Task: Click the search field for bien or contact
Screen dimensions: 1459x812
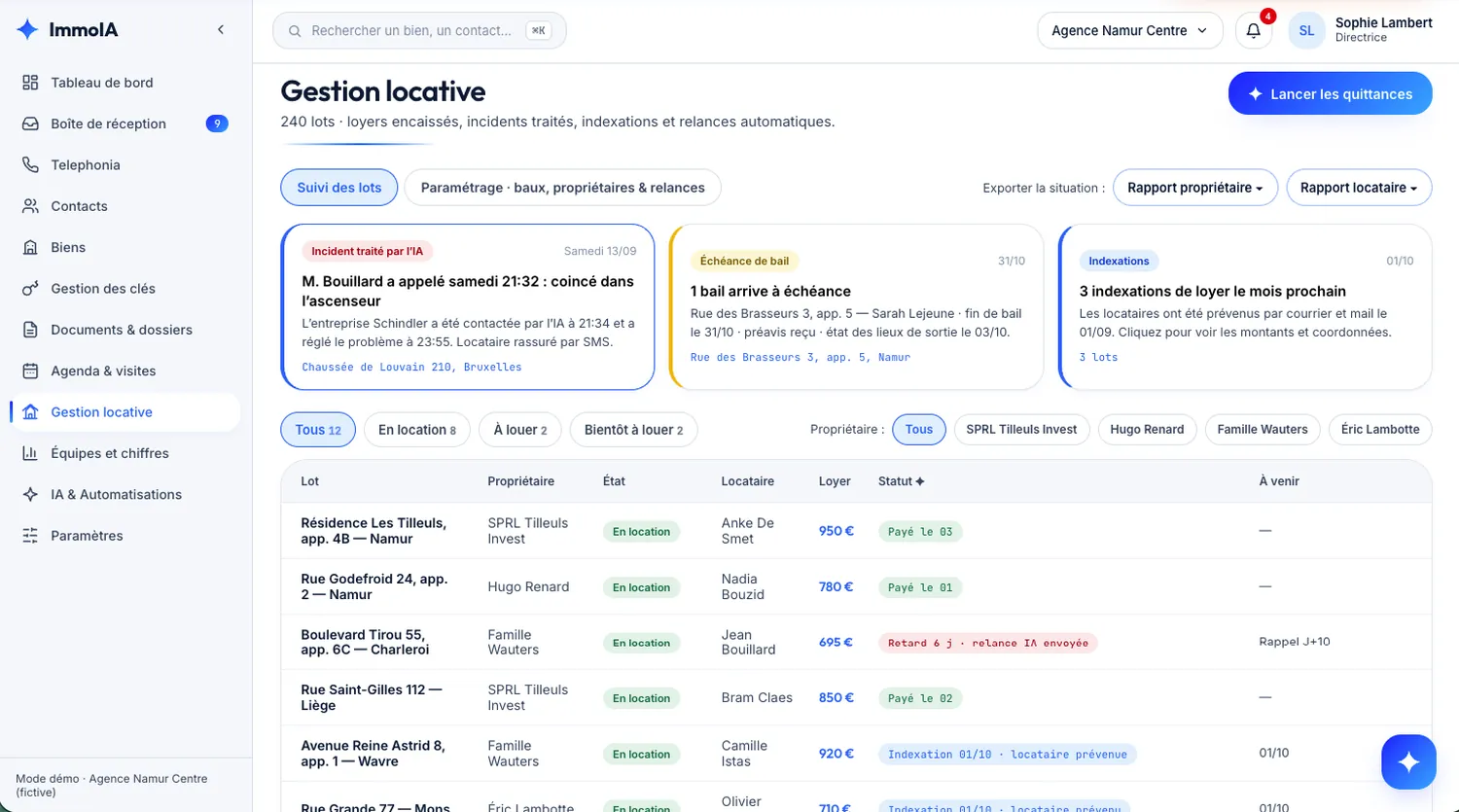Action: click(x=419, y=30)
